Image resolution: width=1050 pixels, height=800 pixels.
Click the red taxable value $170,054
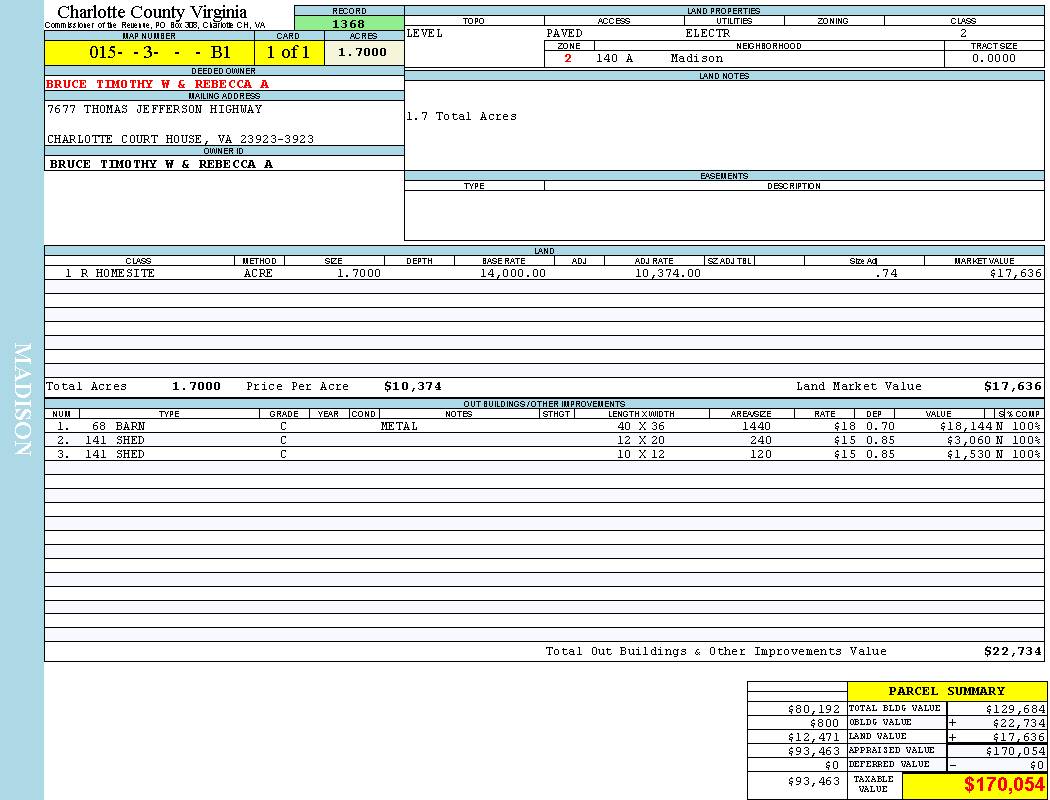coord(1004,785)
